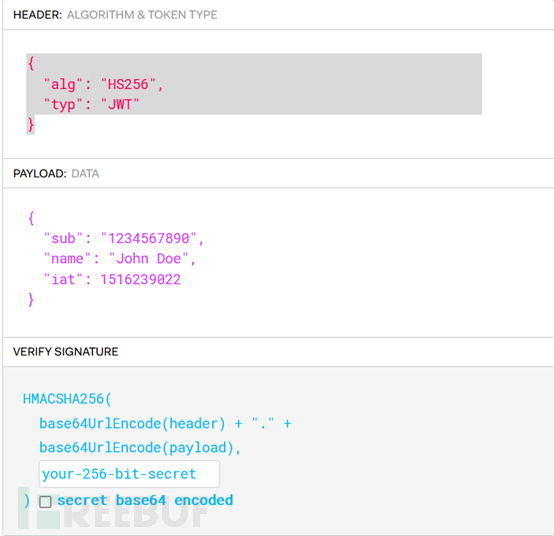The height and width of the screenshot is (536, 554).
Task: Click the your-256-bit-secret input field
Action: 129,474
